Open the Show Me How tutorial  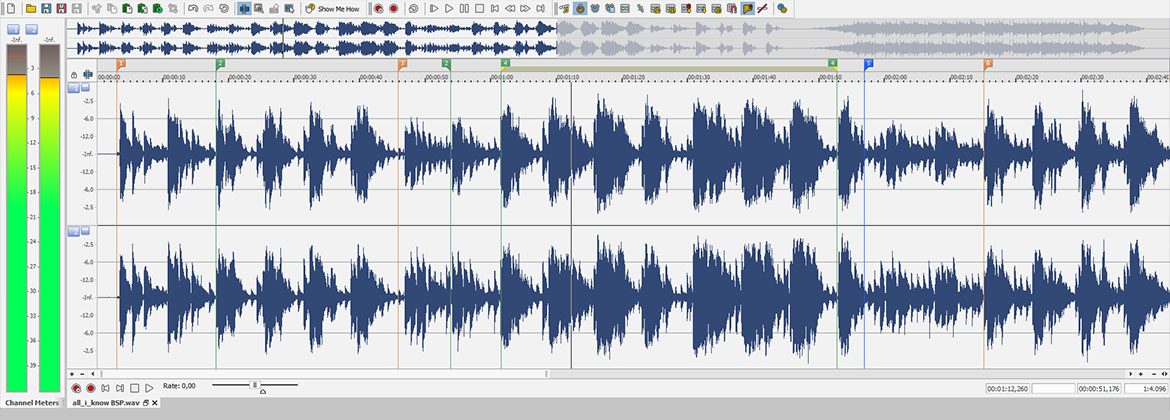pyautogui.click(x=332, y=8)
